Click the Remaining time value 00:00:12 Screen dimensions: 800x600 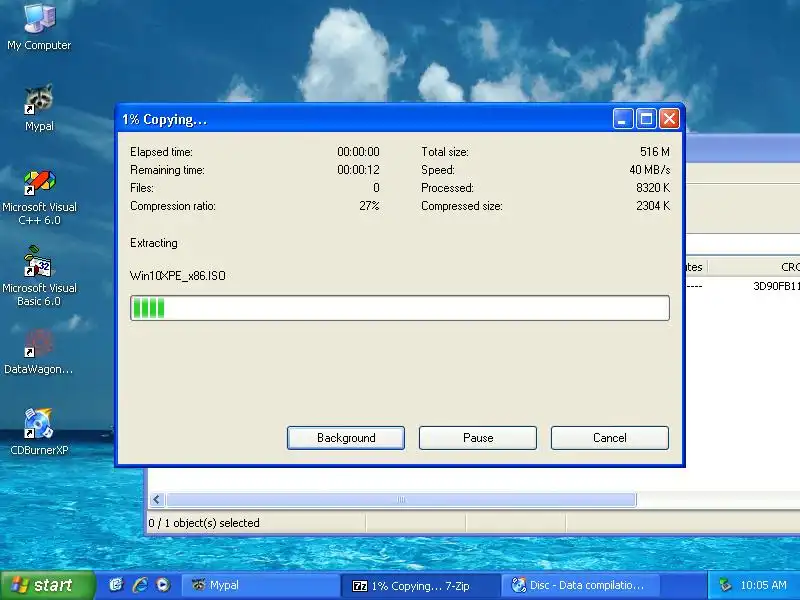(x=358, y=170)
